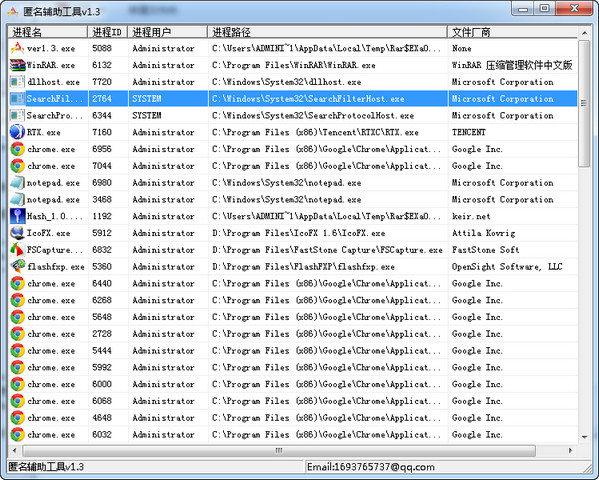Click the Hash_1.0 key icon
The width and height of the screenshot is (599, 480).
17,216
